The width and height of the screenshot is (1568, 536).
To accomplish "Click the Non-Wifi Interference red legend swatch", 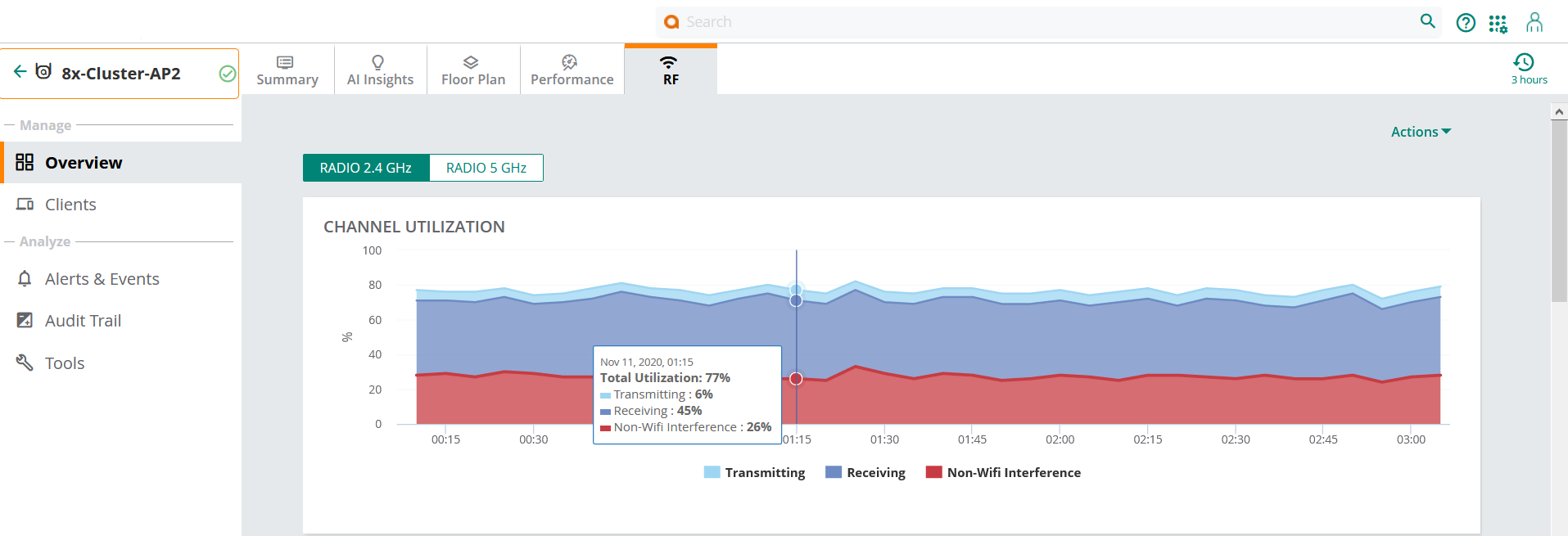I will [933, 472].
